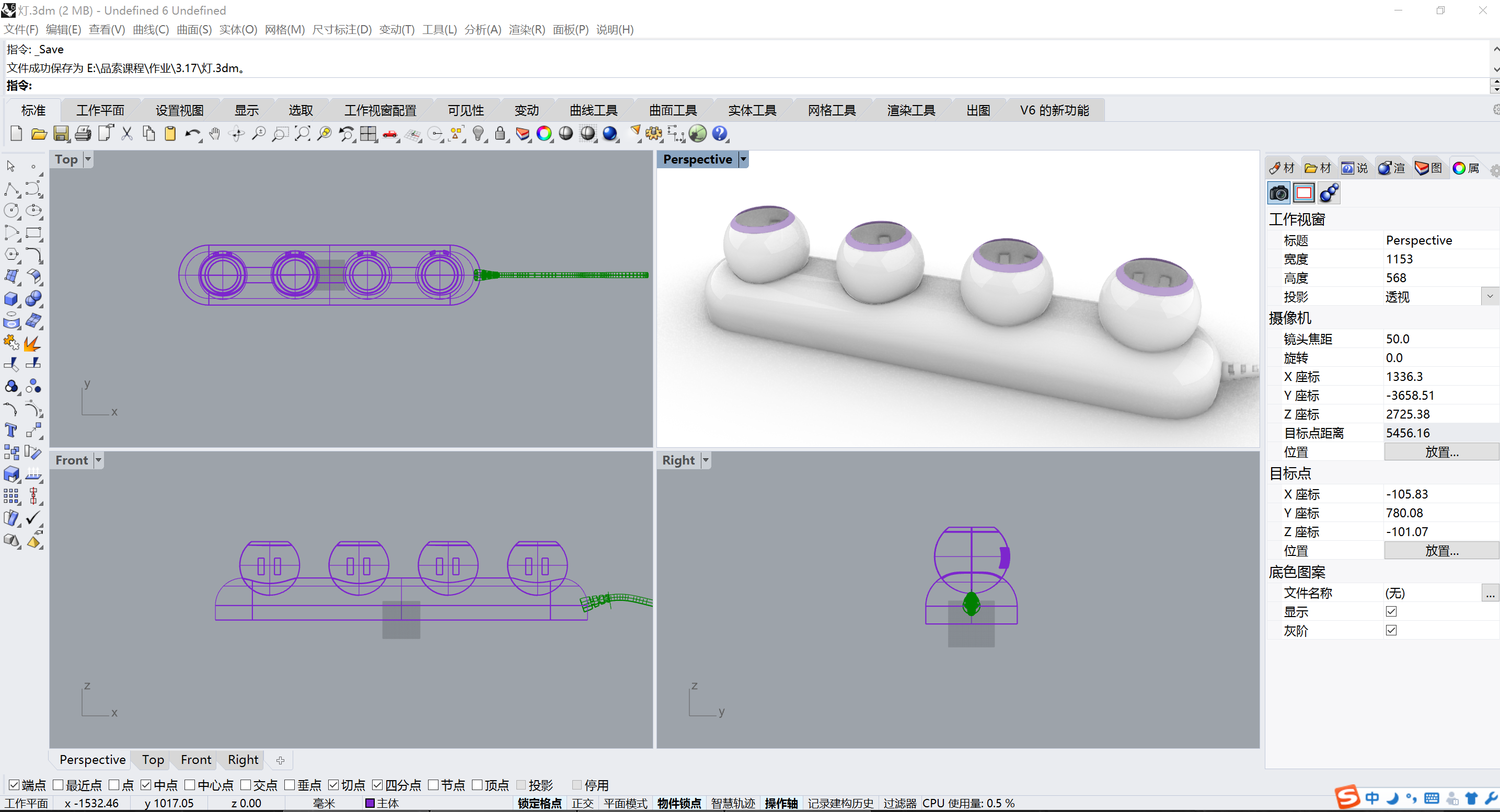
Task: Click the four-viewport layout icon
Action: pos(368,134)
